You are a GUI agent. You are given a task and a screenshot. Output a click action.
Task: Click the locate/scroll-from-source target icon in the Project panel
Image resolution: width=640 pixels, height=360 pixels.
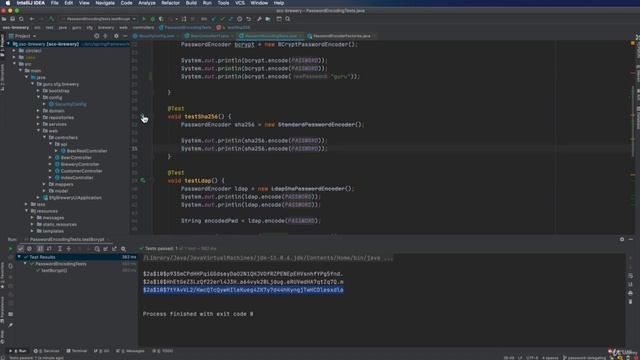[97, 36]
